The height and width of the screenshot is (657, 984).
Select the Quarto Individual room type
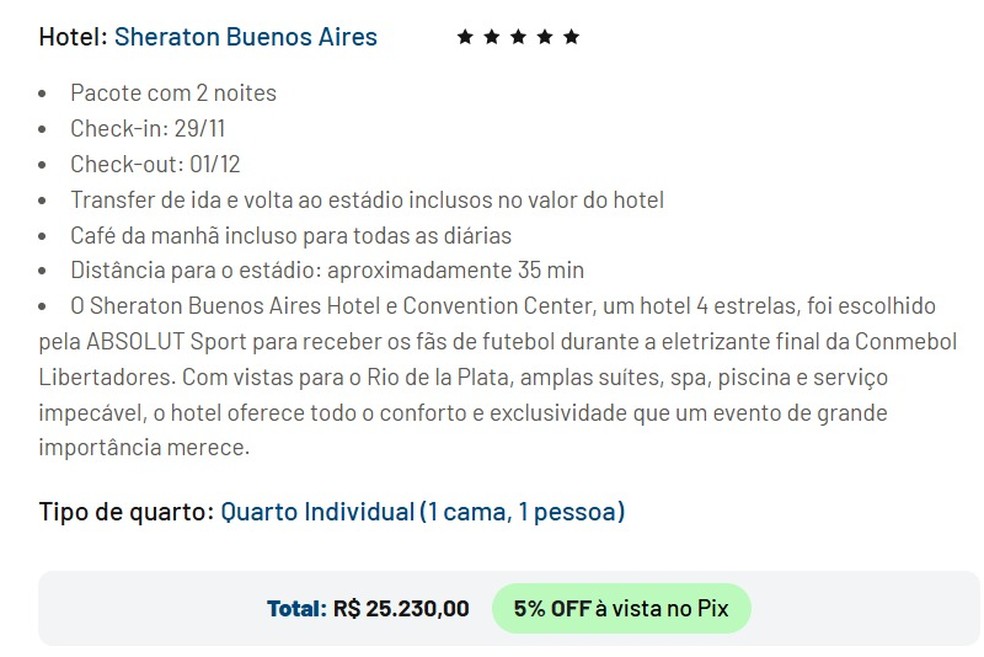(x=422, y=512)
